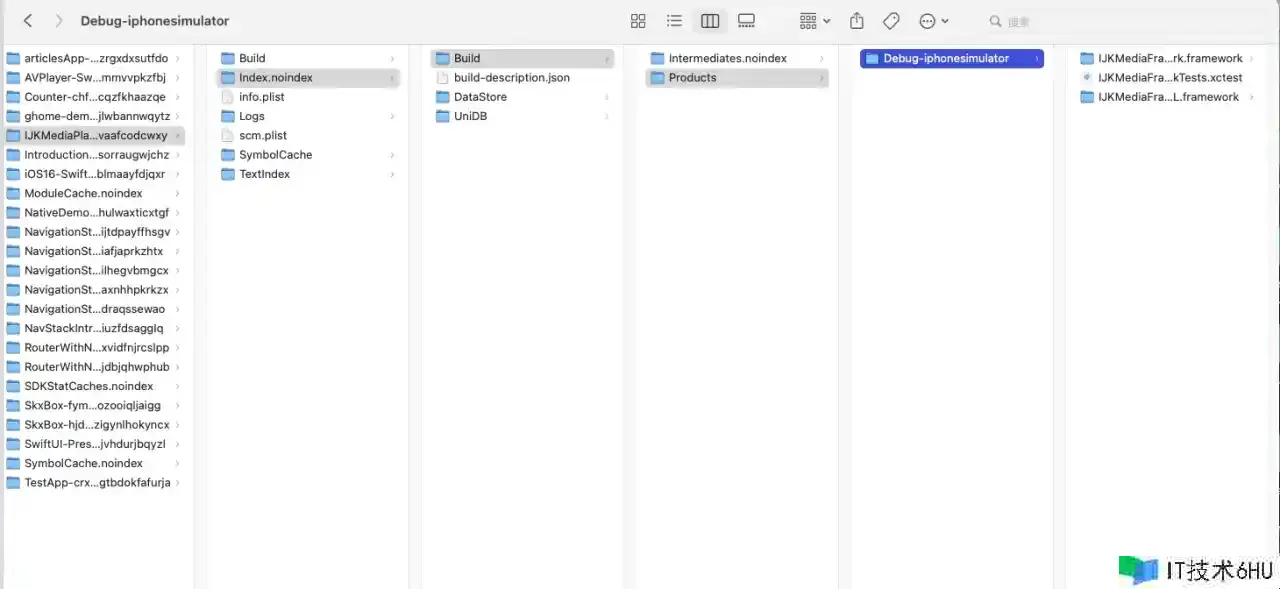Open the DataStore folder
The width and height of the screenshot is (1280, 589).
(x=480, y=97)
